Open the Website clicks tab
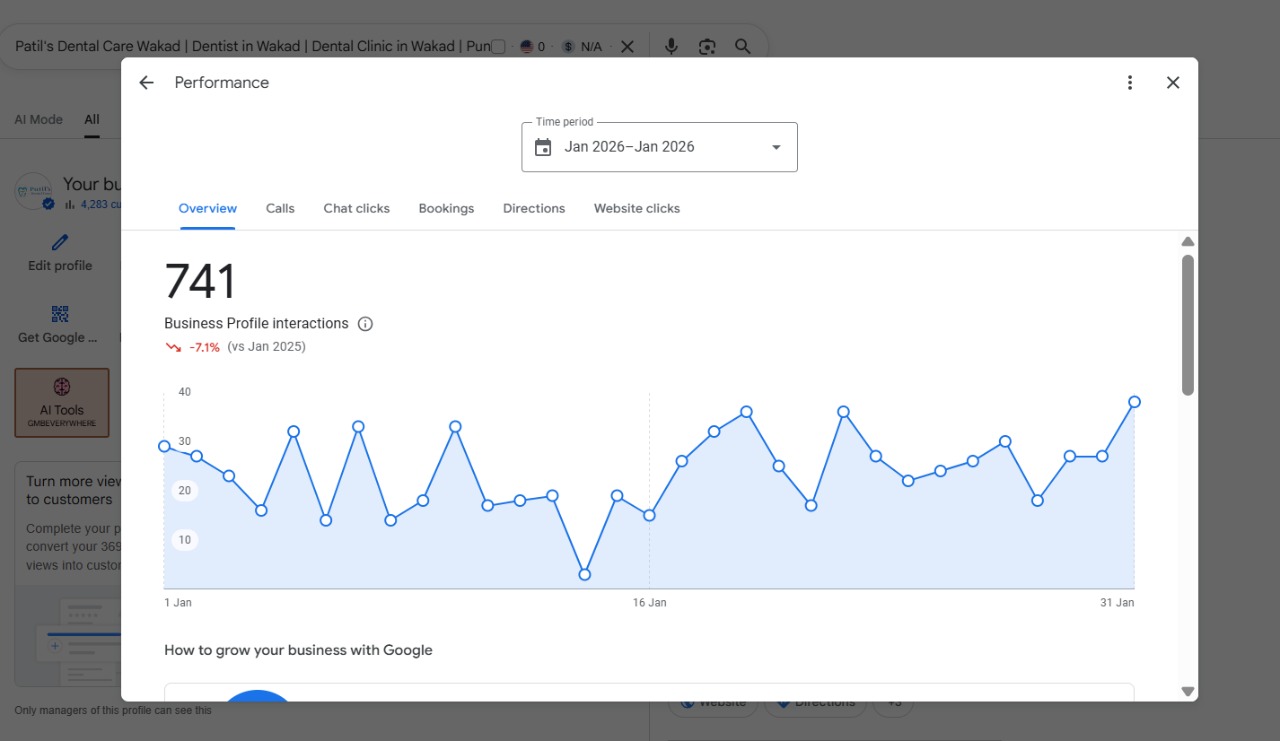Viewport: 1280px width, 741px height. [637, 209]
